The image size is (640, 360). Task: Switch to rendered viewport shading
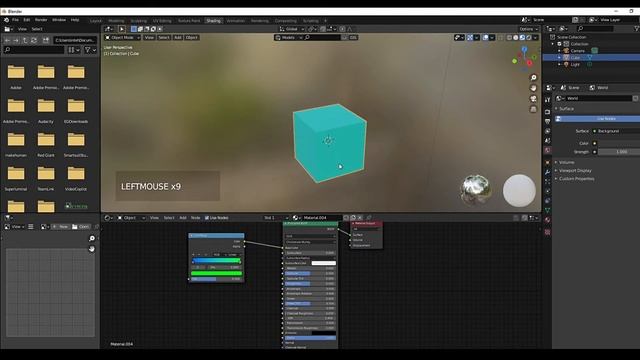tap(529, 38)
